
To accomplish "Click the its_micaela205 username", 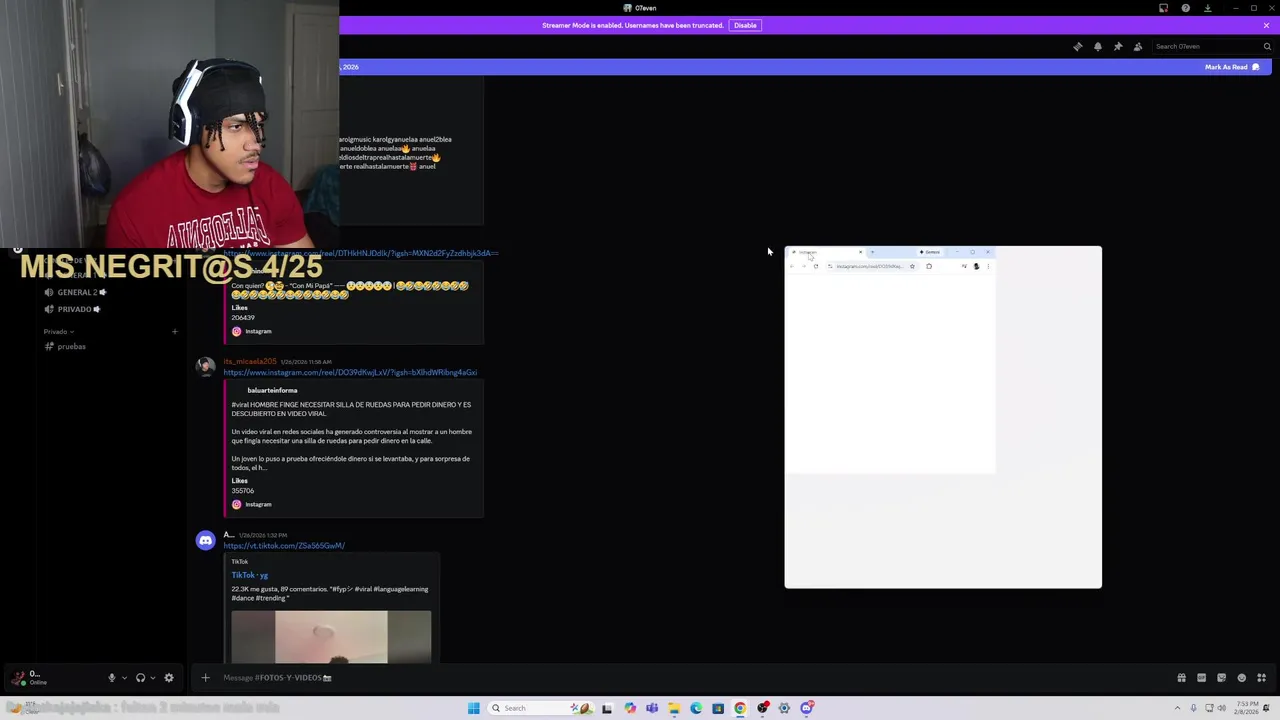I will click(250, 361).
